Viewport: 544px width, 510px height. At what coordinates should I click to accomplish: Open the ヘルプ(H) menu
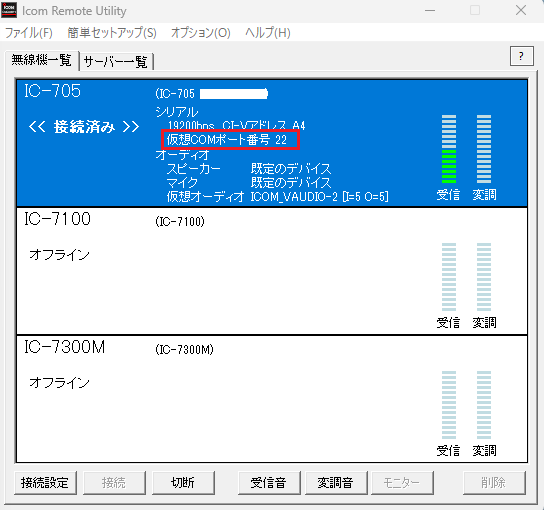point(267,33)
